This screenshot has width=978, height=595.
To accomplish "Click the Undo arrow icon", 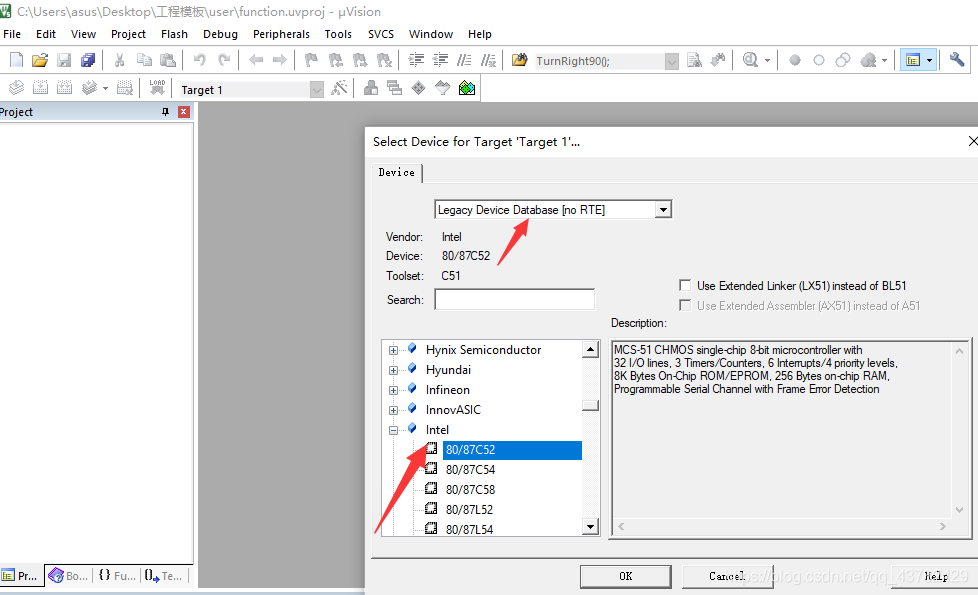I will [200, 60].
